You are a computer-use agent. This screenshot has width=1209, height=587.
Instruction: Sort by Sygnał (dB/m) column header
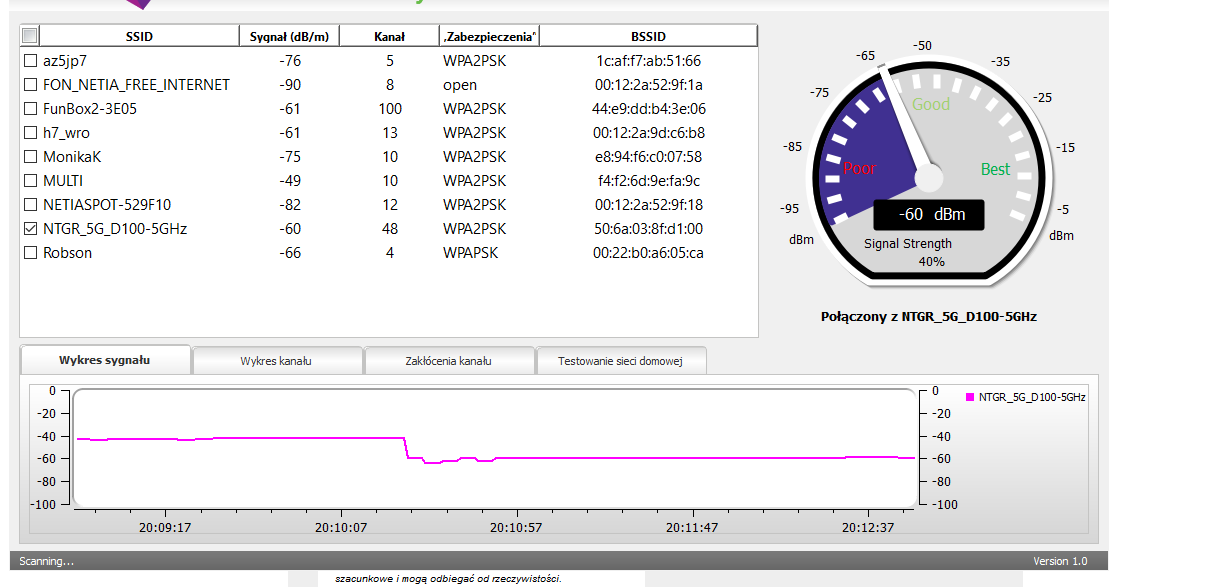click(x=289, y=37)
